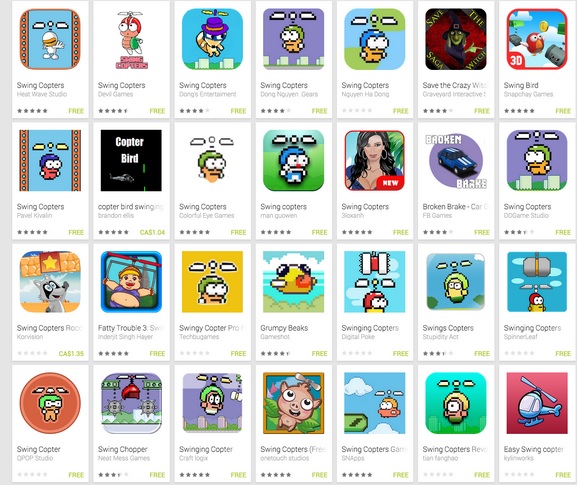Viewport: 577px width, 485px height.
Task: Click the Devil Games developer name
Action: 115,94
